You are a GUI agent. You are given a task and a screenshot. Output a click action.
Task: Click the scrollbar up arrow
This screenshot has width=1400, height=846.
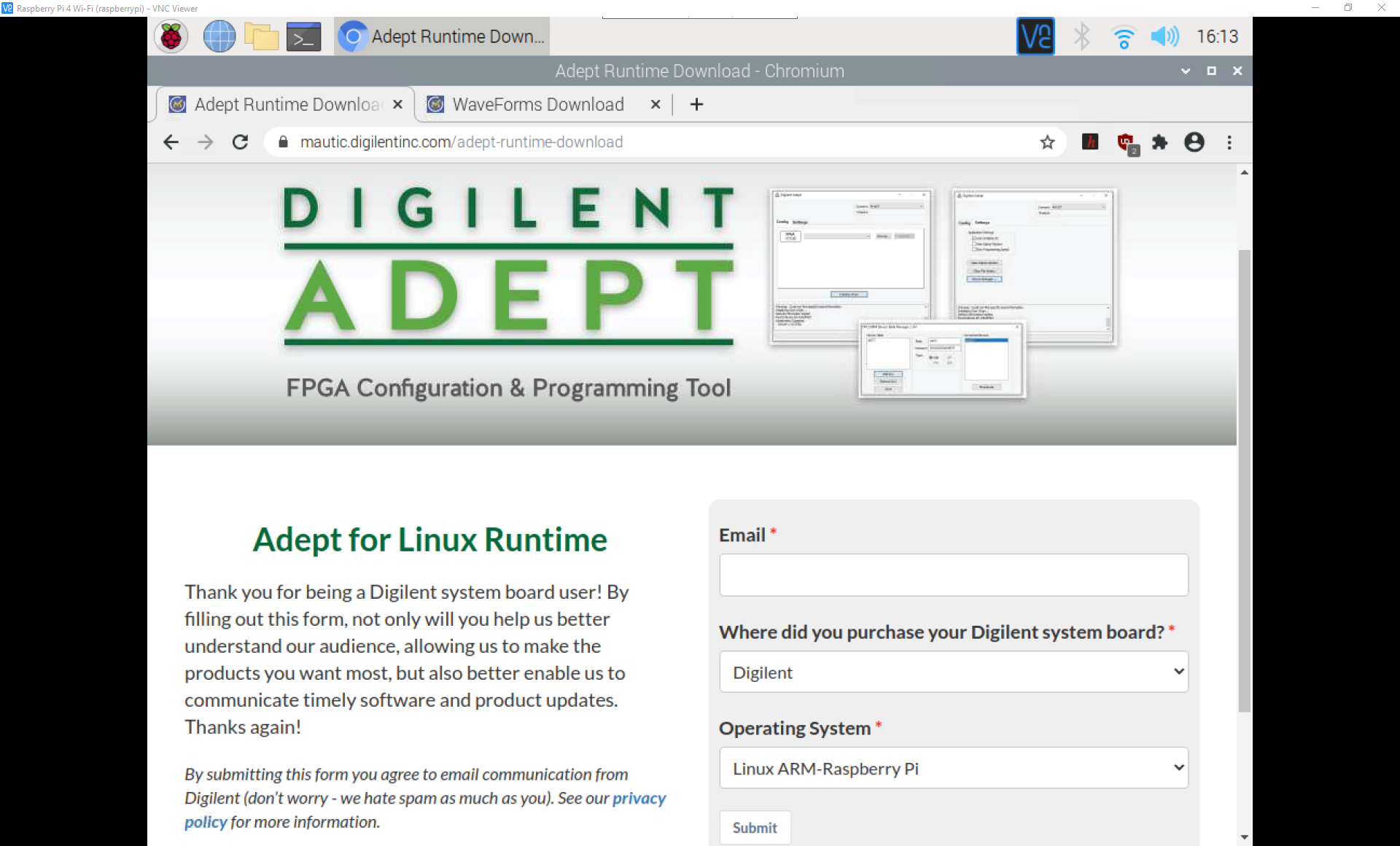tap(1244, 173)
